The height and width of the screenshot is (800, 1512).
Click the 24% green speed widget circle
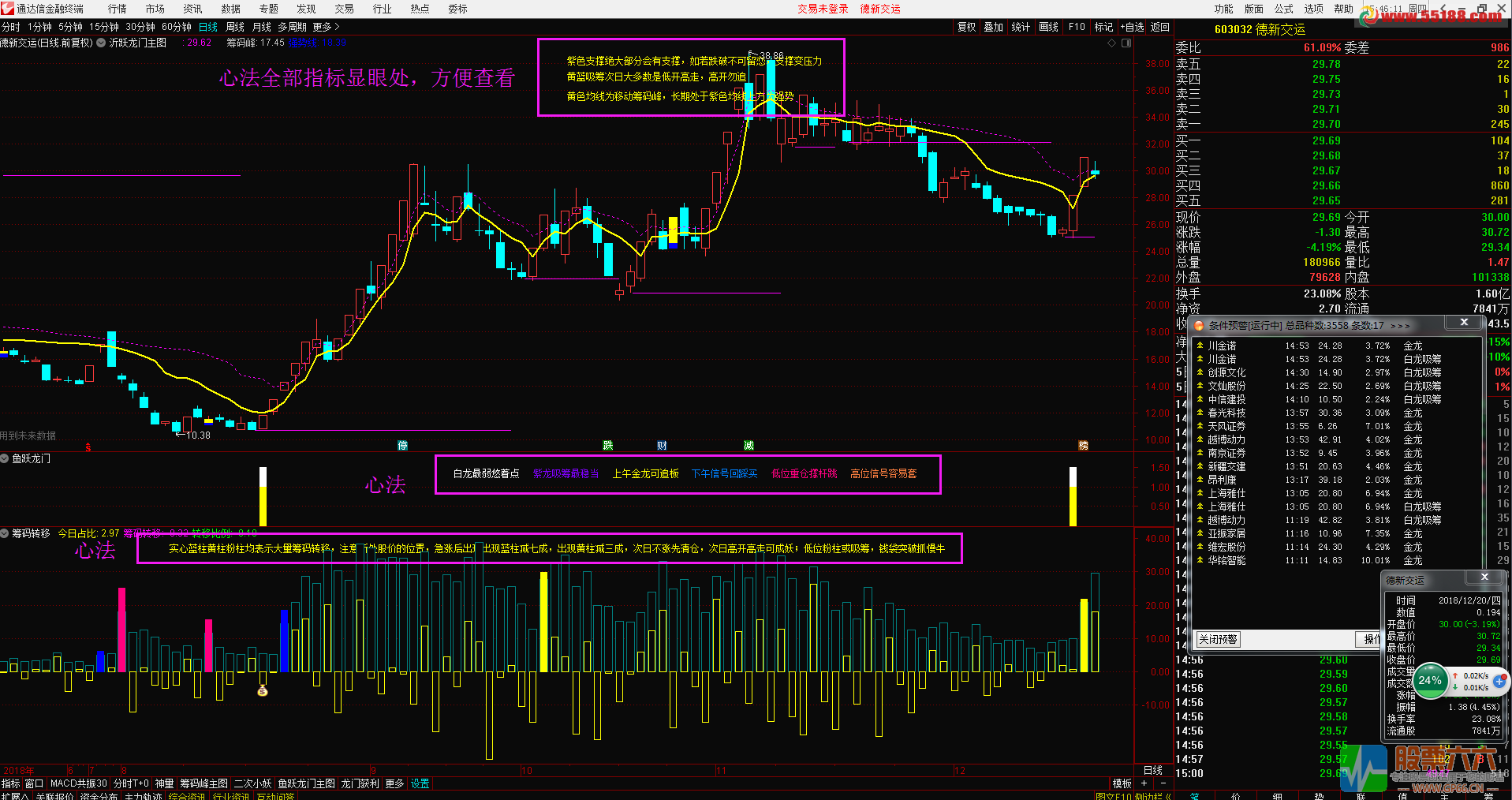[x=1430, y=680]
